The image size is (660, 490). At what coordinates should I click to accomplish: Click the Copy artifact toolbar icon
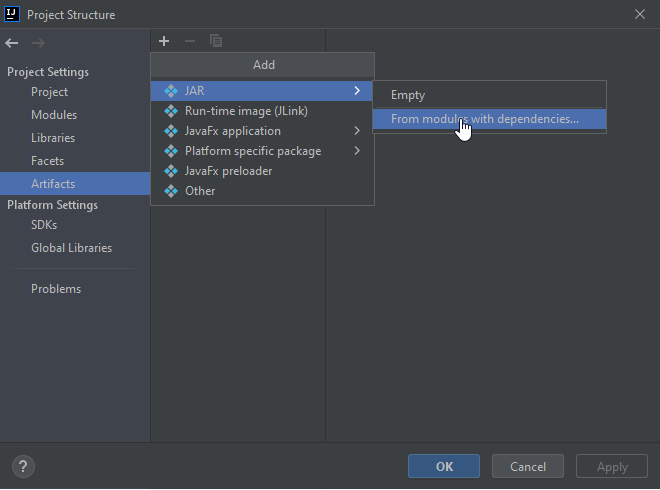[216, 41]
